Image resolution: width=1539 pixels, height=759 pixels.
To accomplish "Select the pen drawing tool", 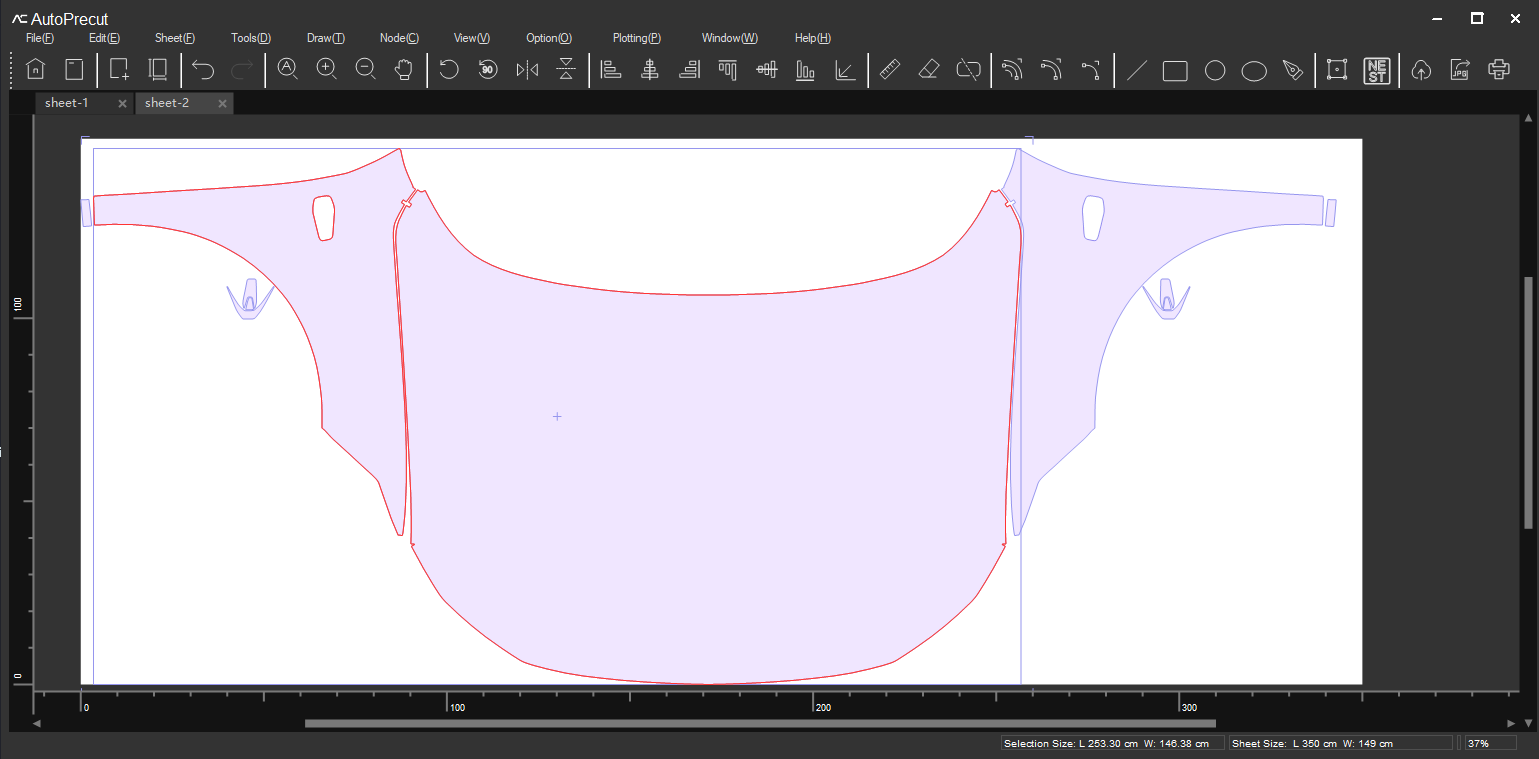I will (x=1293, y=70).
